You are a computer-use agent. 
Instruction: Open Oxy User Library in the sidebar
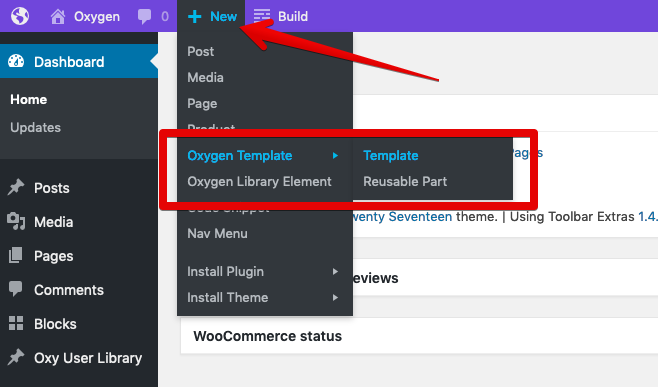tap(88, 358)
